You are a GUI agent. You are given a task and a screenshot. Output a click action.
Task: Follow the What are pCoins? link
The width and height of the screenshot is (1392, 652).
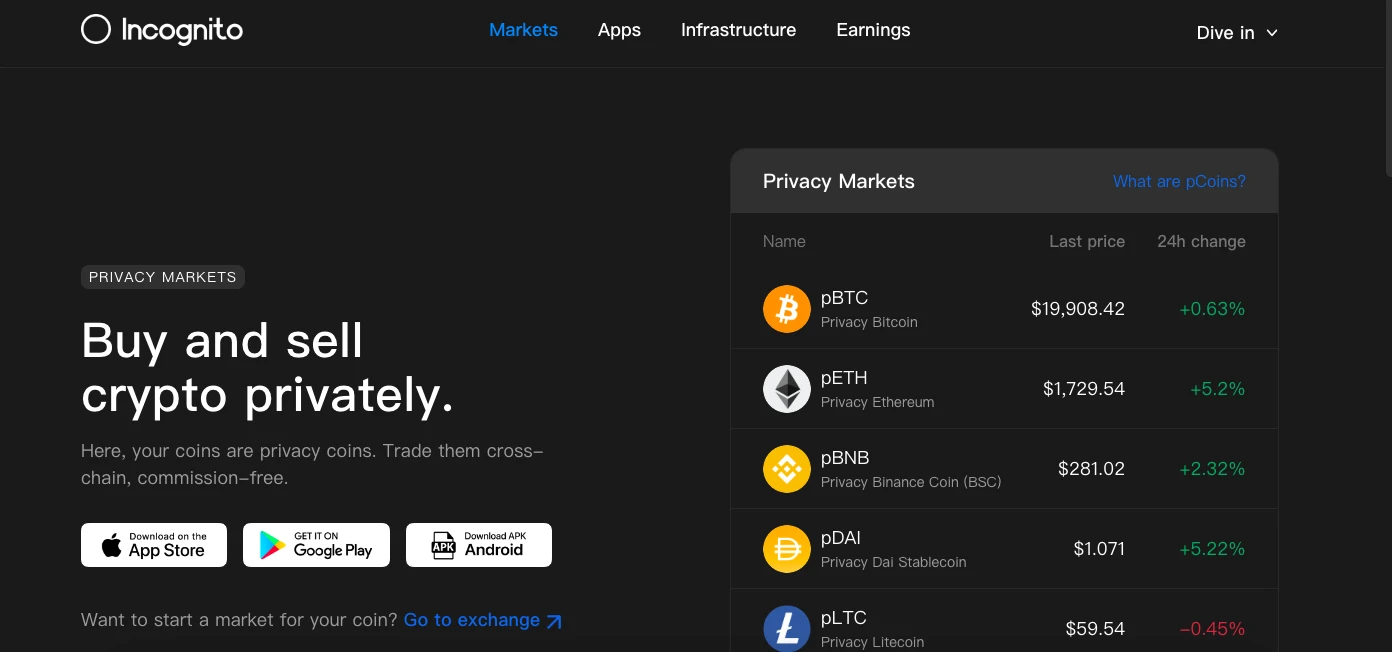point(1179,181)
